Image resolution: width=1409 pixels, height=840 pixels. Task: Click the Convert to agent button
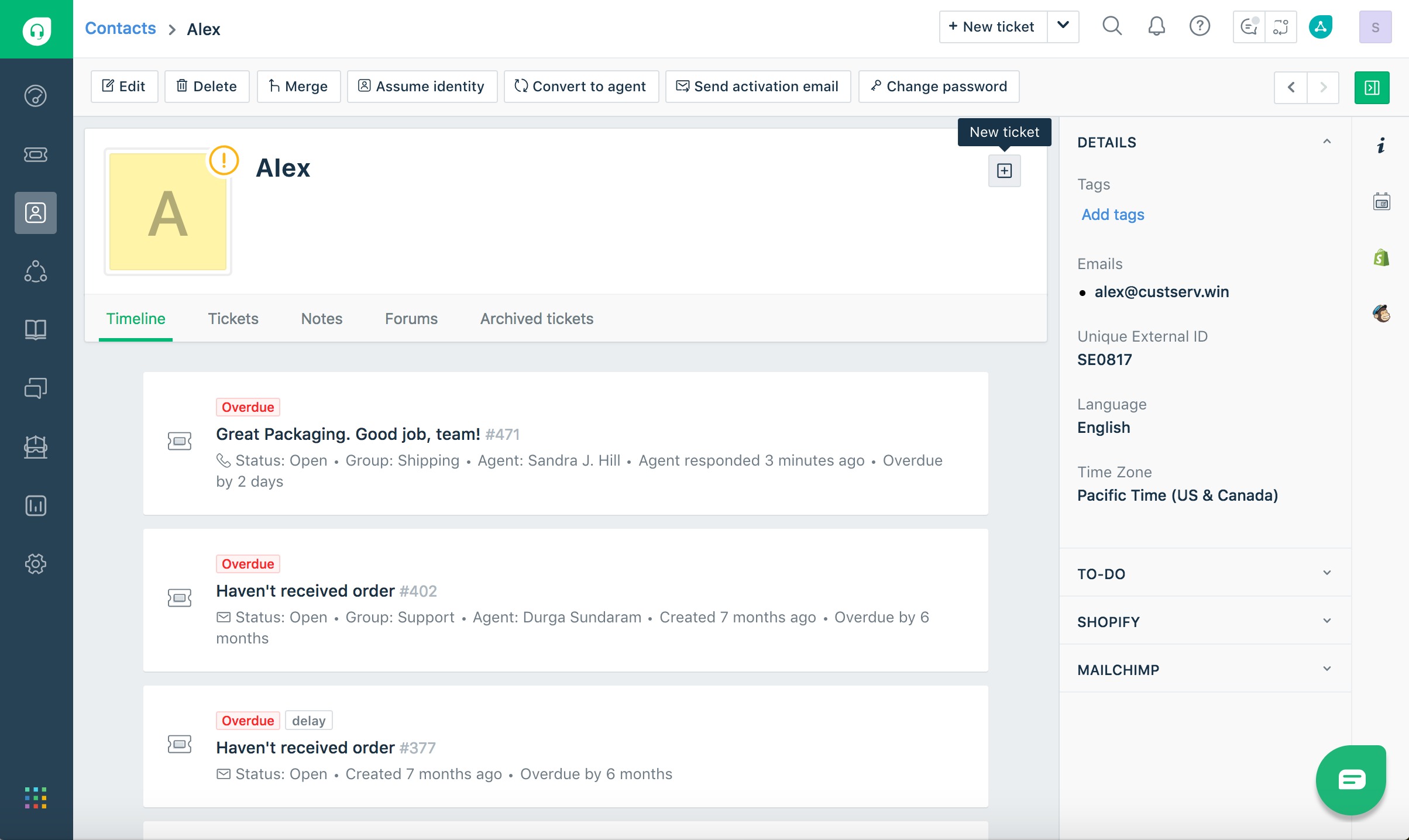pyautogui.click(x=580, y=87)
